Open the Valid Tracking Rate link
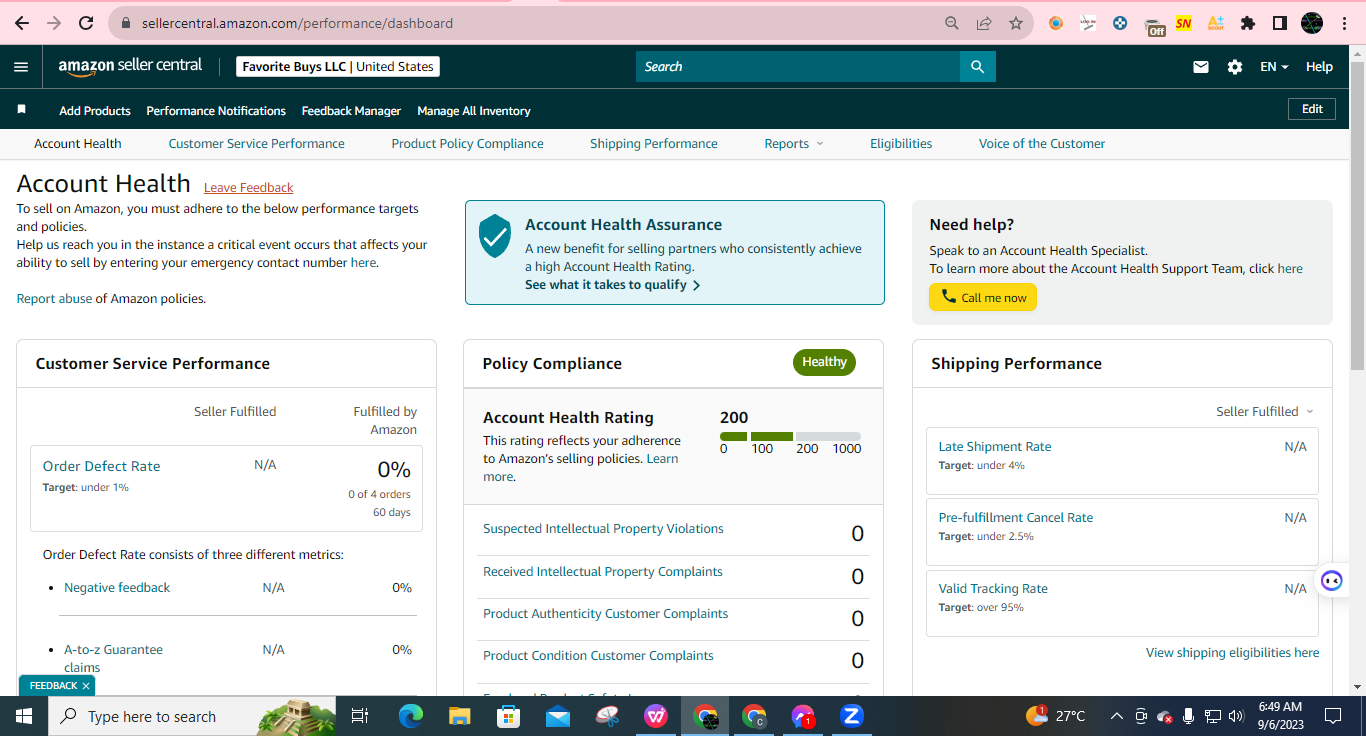This screenshot has width=1366, height=736. pyautogui.click(x=993, y=589)
